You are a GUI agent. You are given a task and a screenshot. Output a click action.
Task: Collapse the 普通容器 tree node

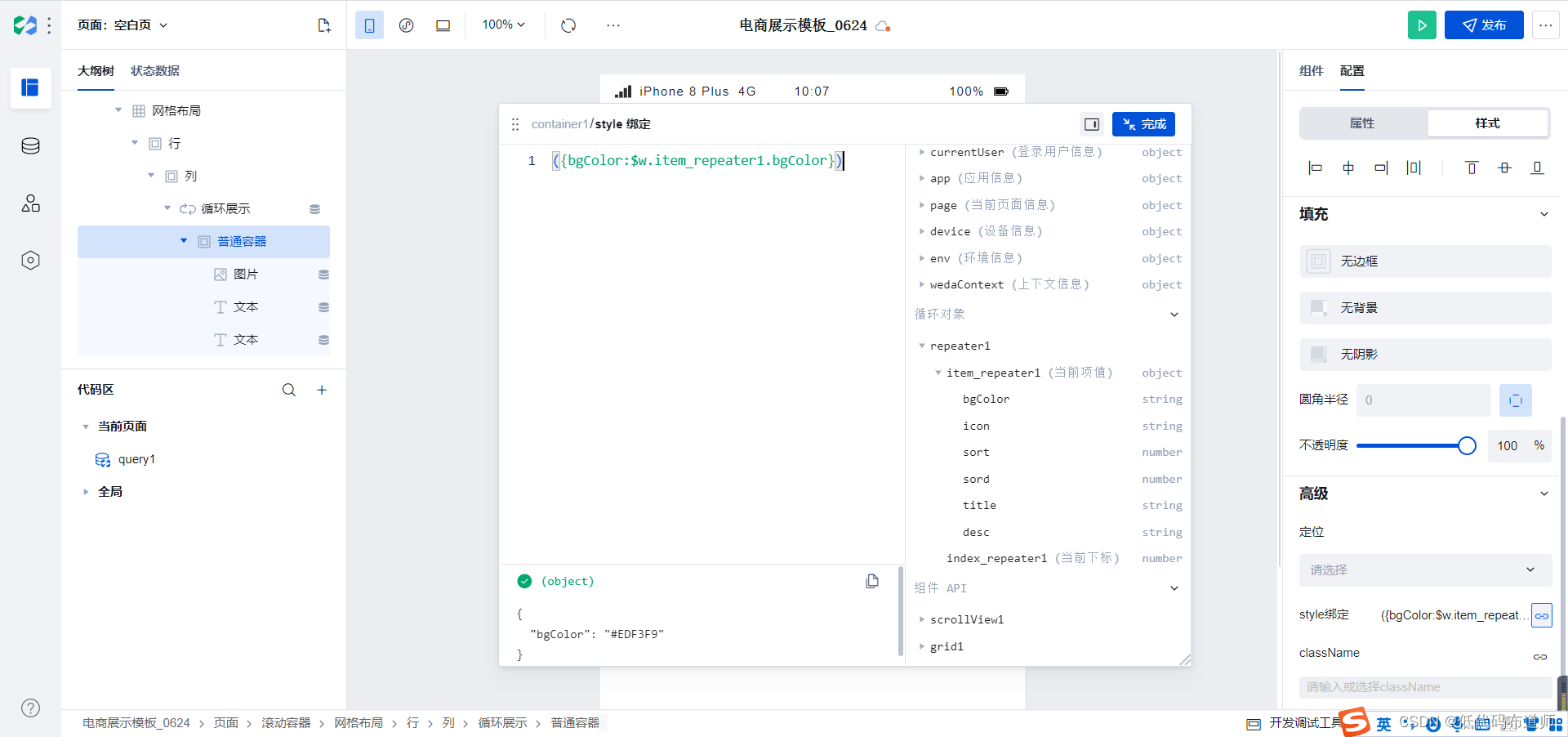coord(184,241)
